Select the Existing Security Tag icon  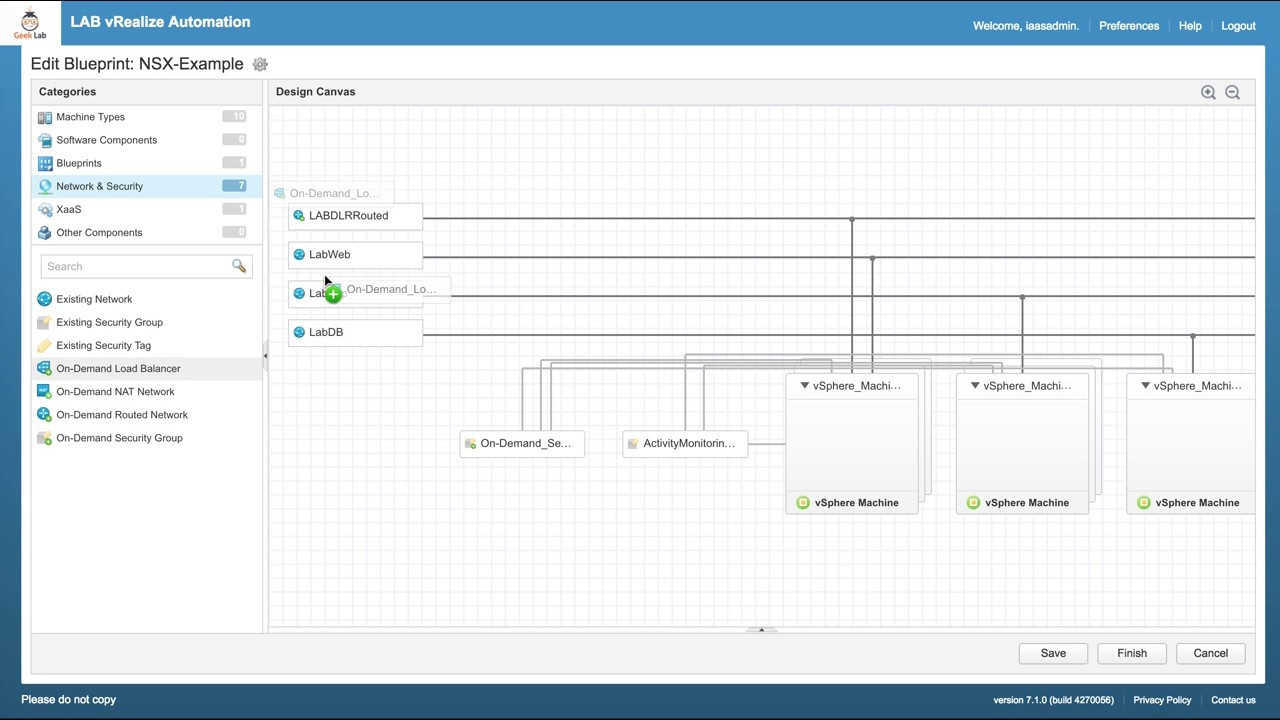[44, 345]
